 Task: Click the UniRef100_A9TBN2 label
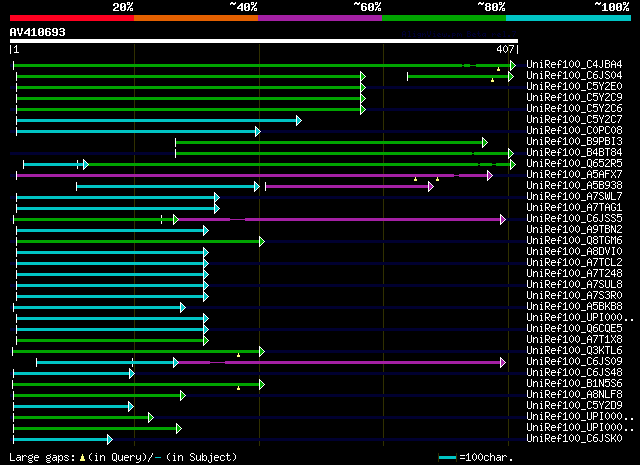(x=574, y=229)
